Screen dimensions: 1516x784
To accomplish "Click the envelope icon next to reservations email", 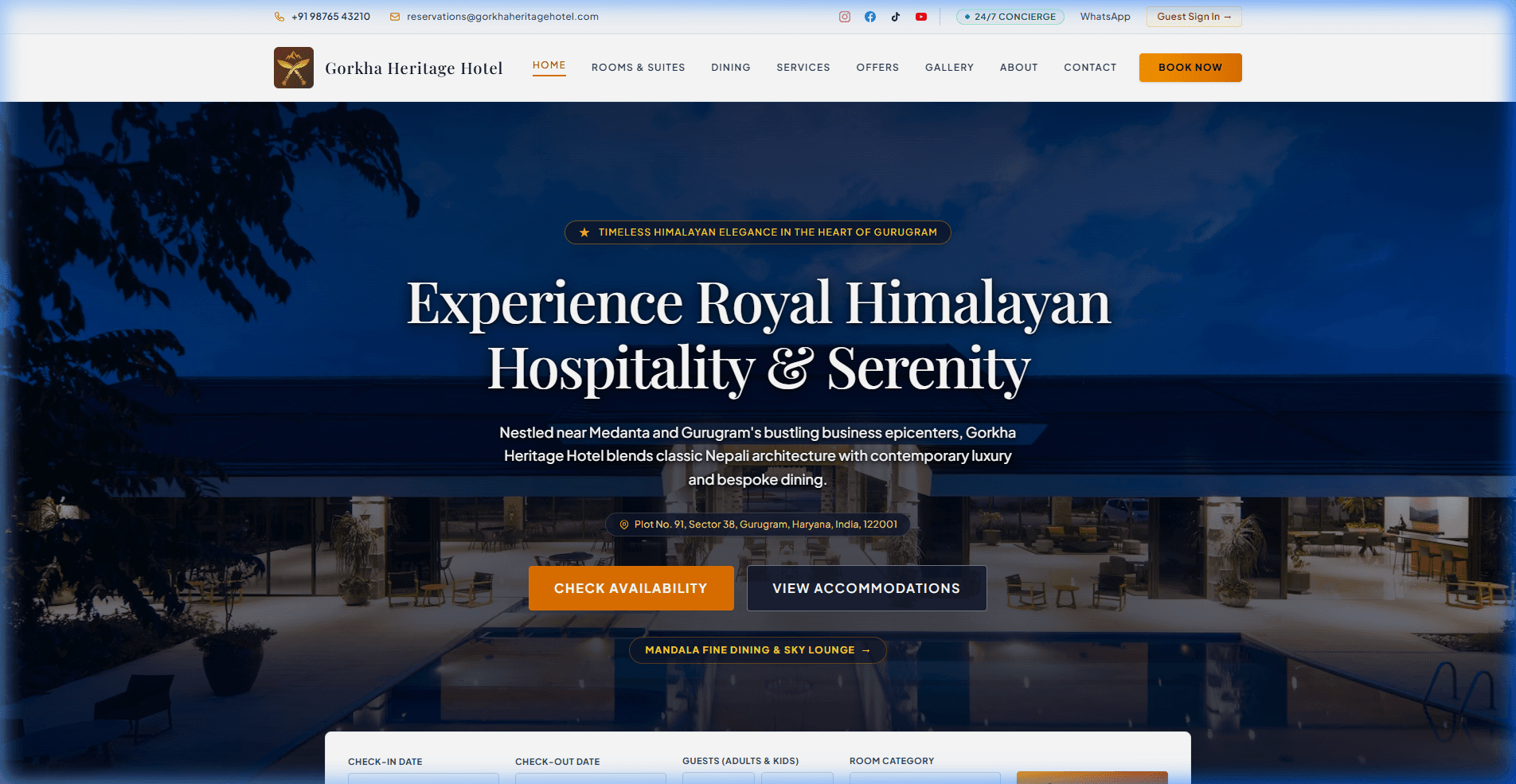I will [x=395, y=17].
